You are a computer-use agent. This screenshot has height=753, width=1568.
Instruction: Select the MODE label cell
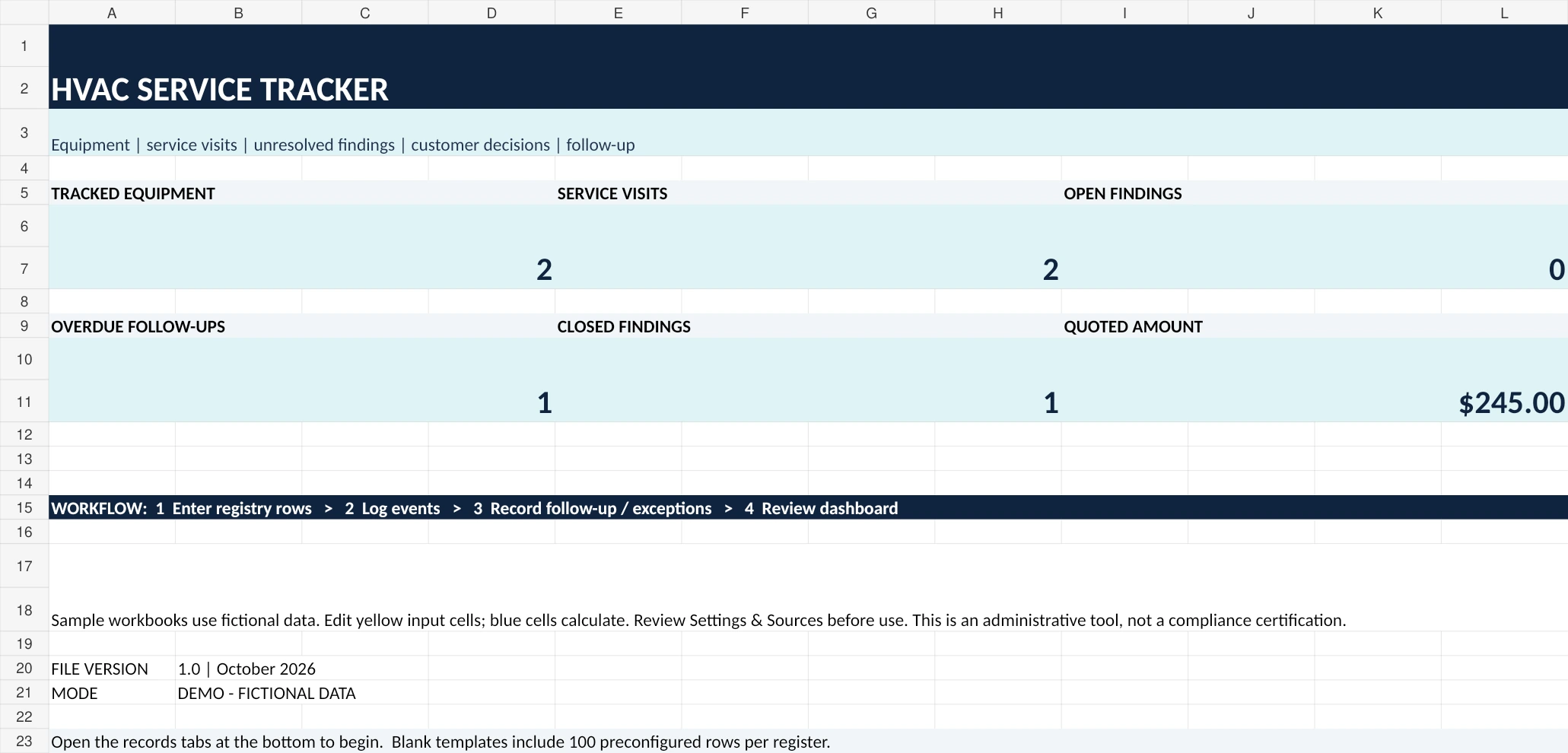112,693
